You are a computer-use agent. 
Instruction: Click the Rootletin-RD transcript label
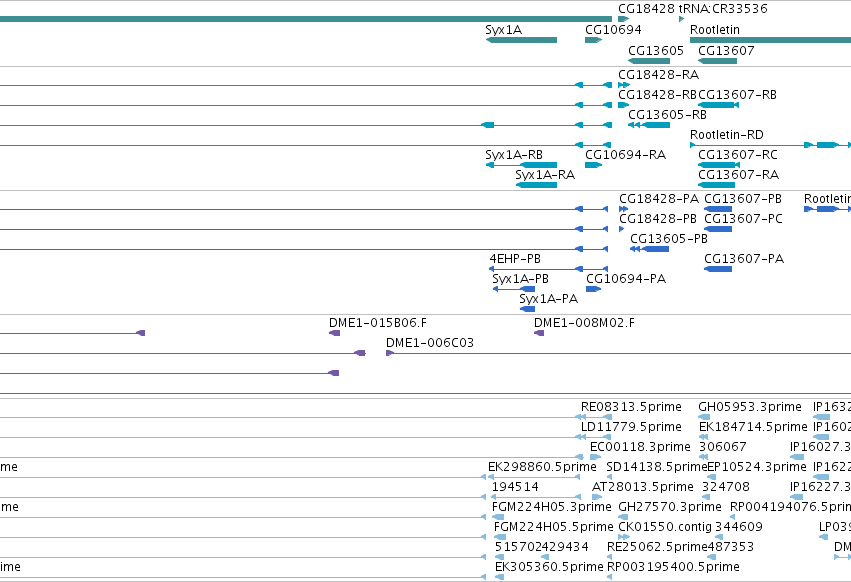tap(726, 135)
